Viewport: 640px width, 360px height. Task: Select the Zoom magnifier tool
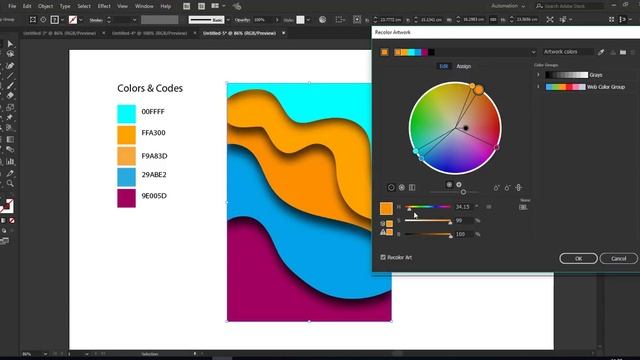click(10, 184)
